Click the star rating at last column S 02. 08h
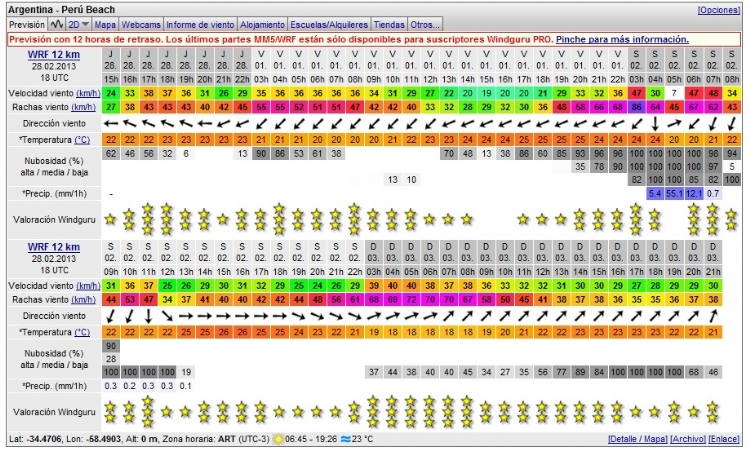The image size is (750, 451). click(x=731, y=220)
